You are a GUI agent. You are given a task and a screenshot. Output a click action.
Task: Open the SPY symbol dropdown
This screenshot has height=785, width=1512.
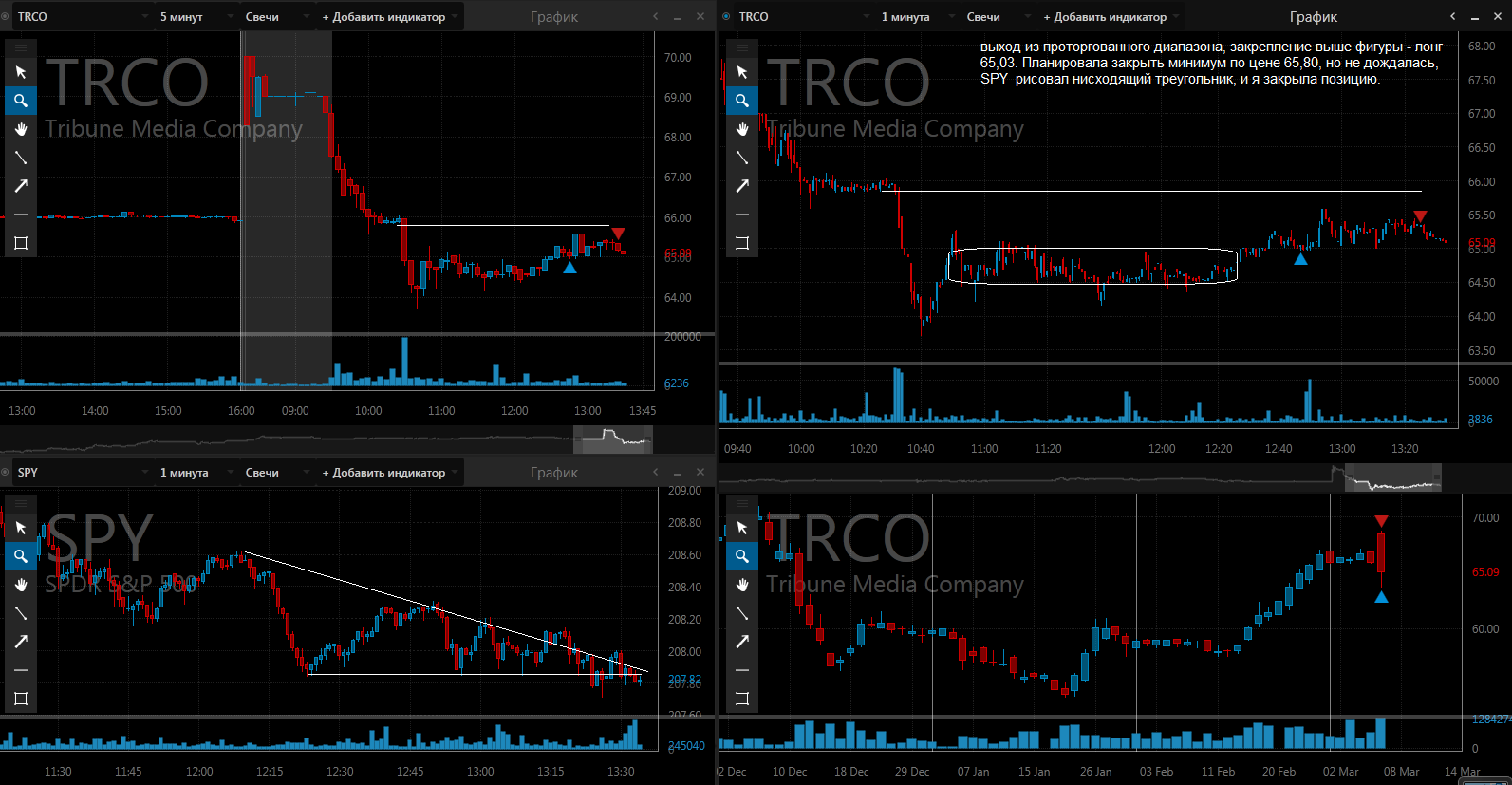(145, 473)
